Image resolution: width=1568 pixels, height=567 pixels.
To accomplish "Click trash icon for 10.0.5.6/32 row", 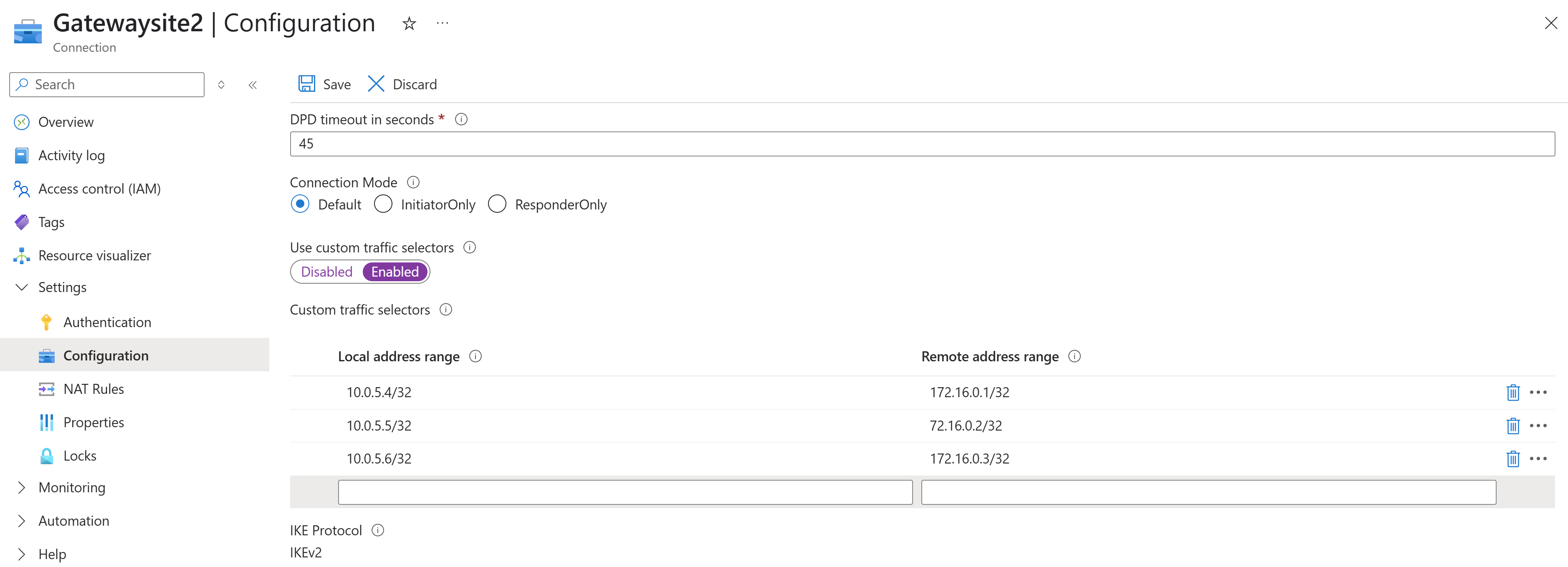I will [1512, 459].
